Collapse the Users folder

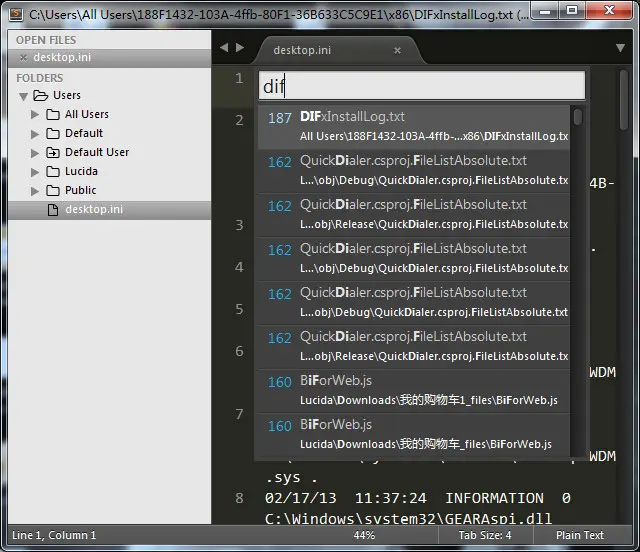pyautogui.click(x=23, y=96)
